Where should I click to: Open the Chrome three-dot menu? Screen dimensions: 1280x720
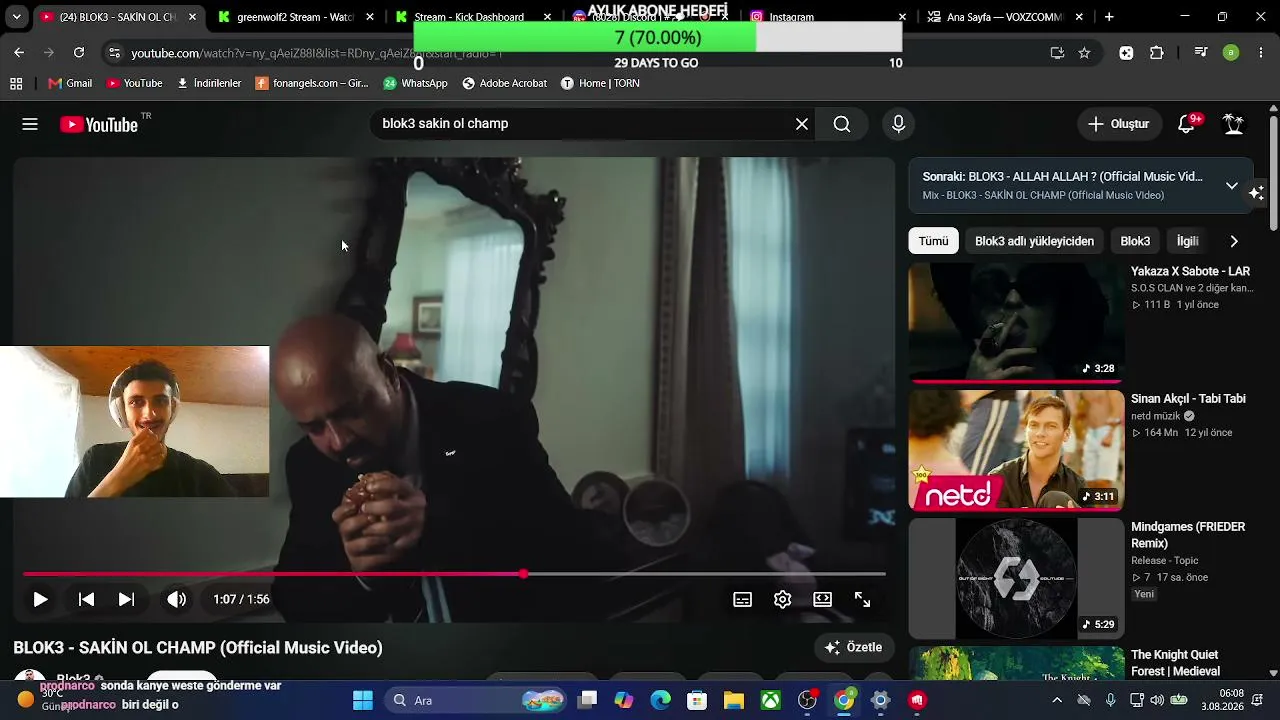1260,53
